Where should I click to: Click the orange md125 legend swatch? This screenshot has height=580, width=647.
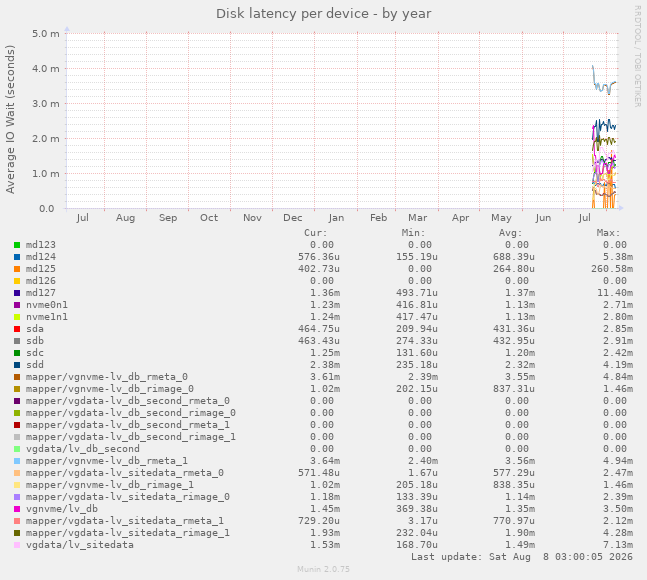(x=17, y=269)
